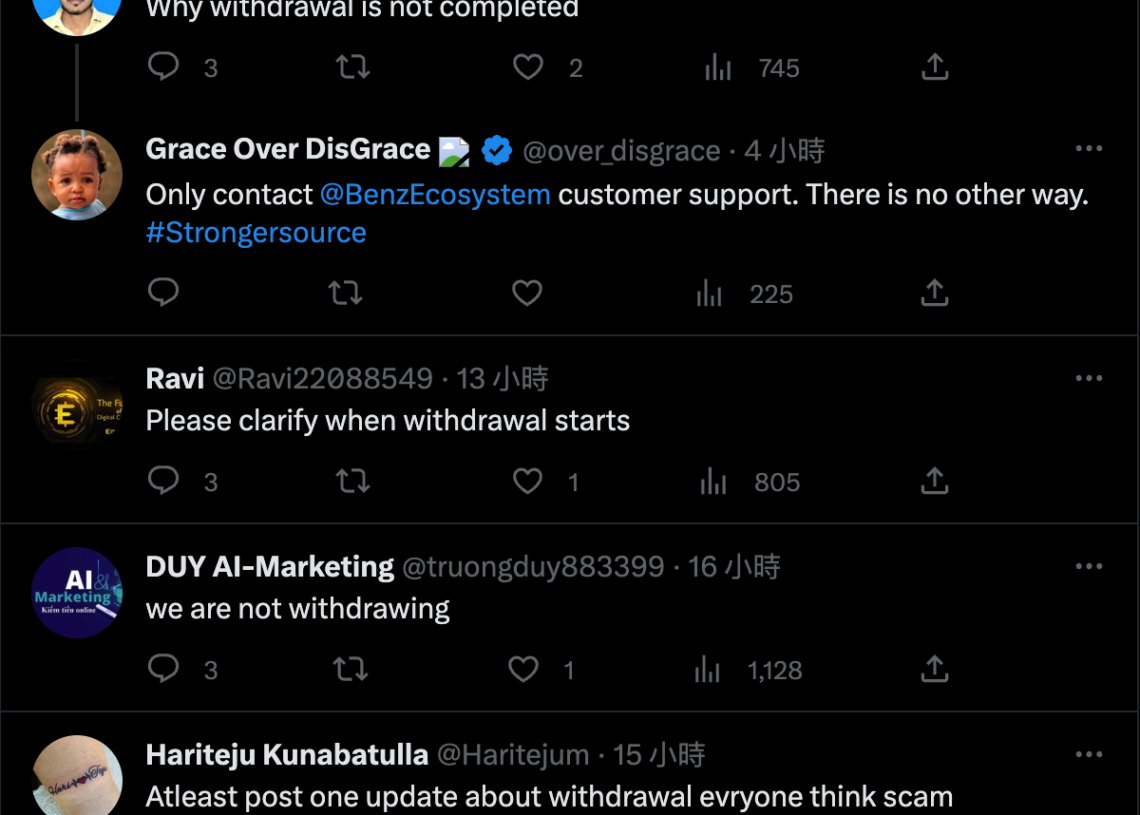
Task: Open more options for Grace Over DisGrace's tweet
Action: point(1088,149)
